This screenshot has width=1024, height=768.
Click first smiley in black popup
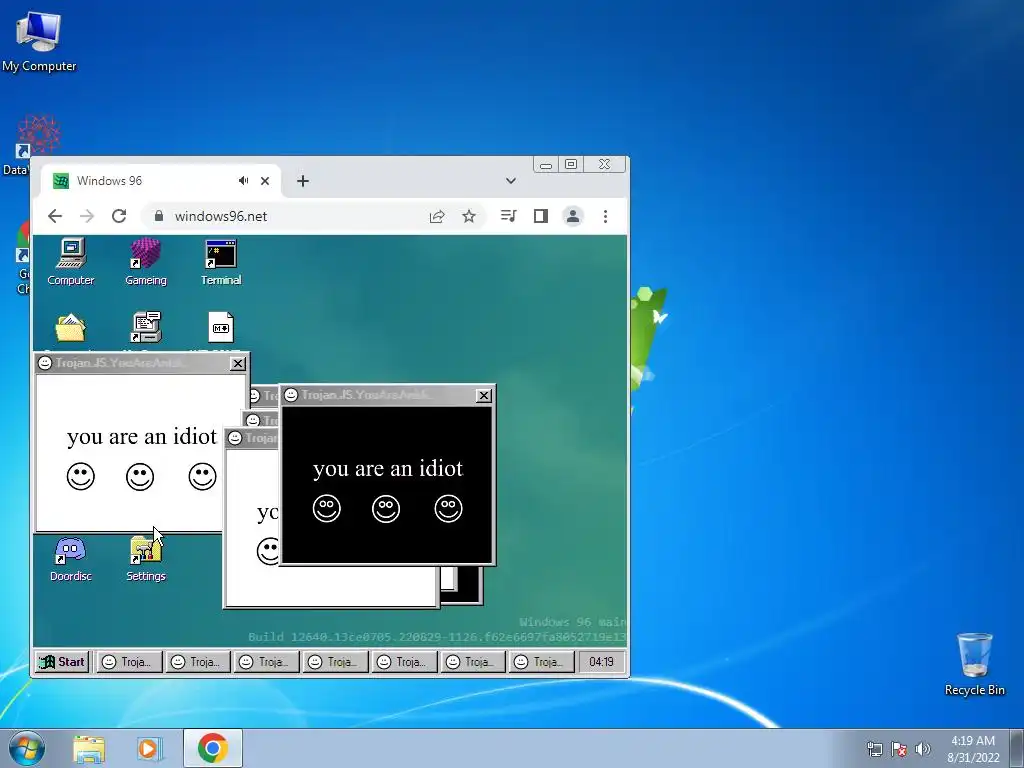[x=327, y=508]
